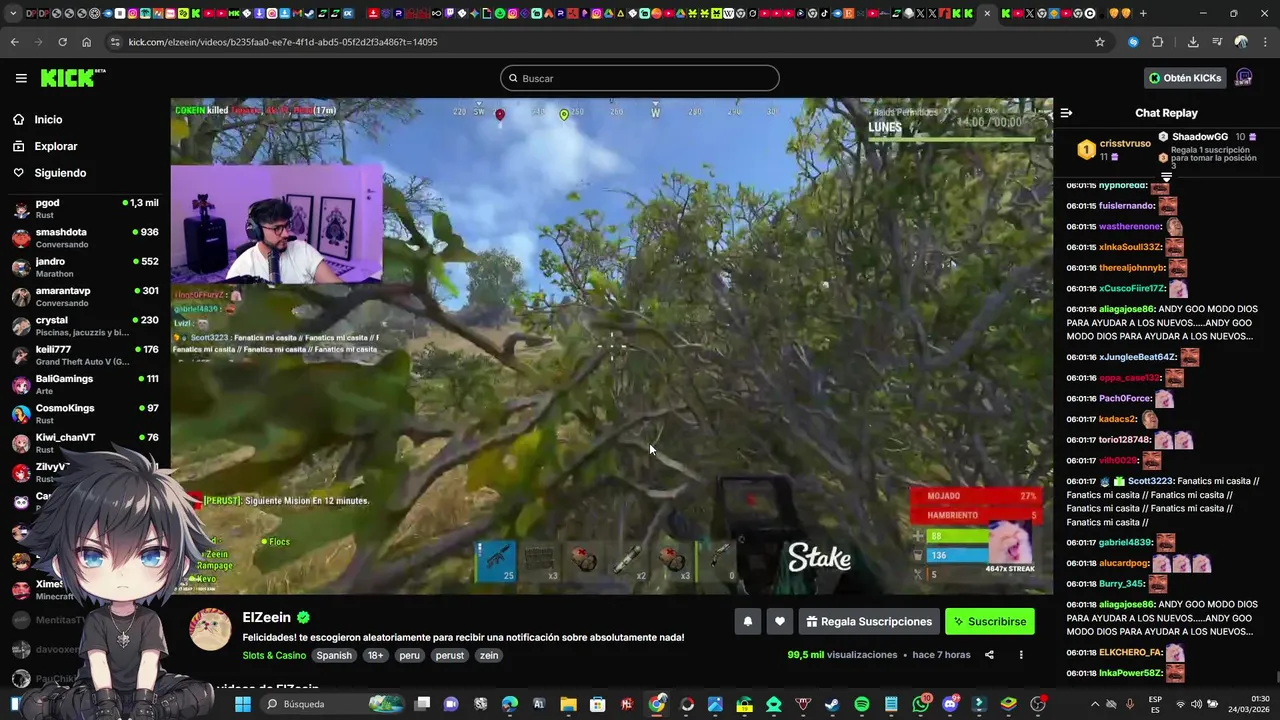Go back in browser history
The image size is (1280, 720).
[14, 42]
